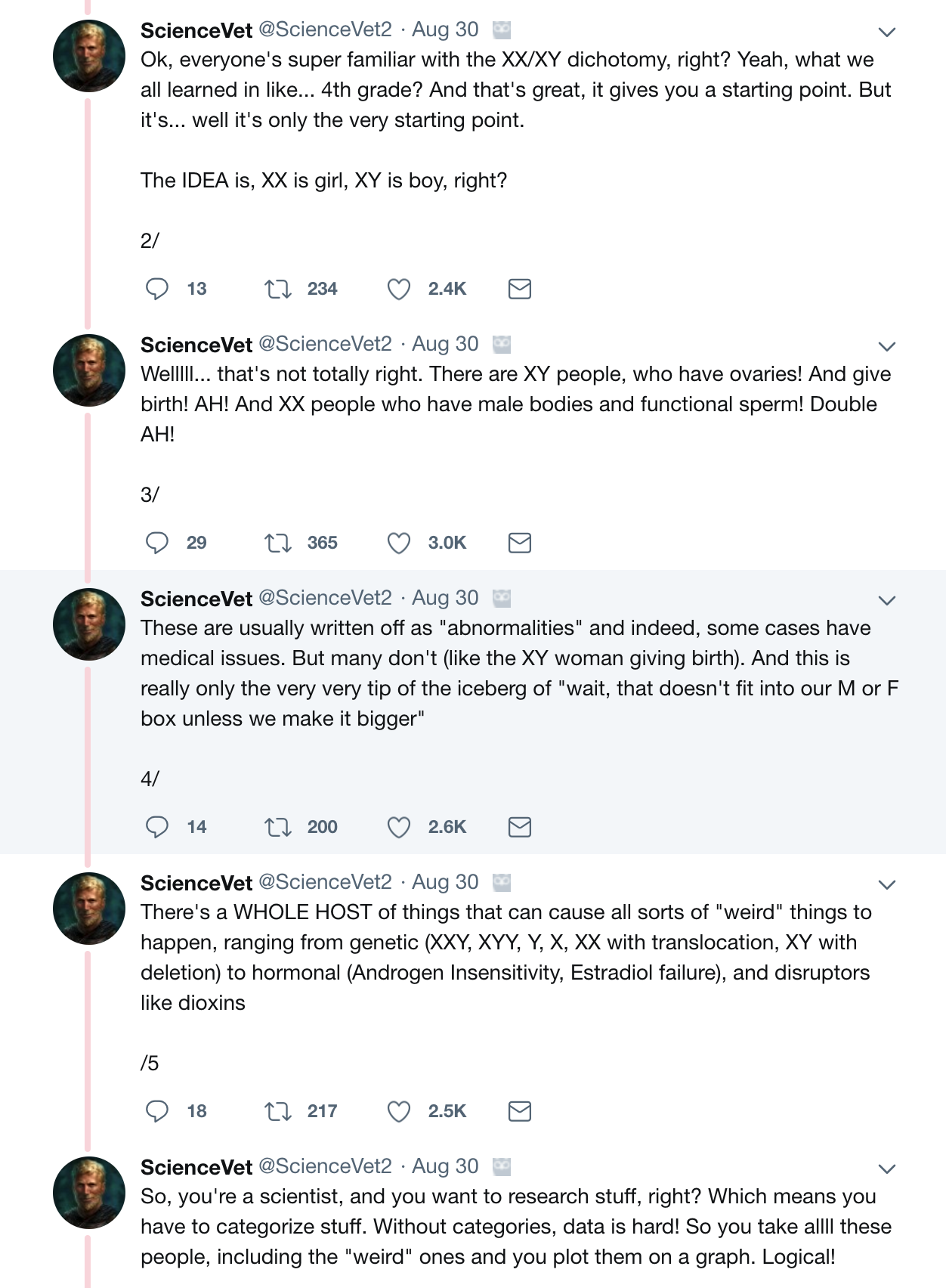Open the options chevron on highlighted tweet 4/
The image size is (946, 1288).
(887, 600)
